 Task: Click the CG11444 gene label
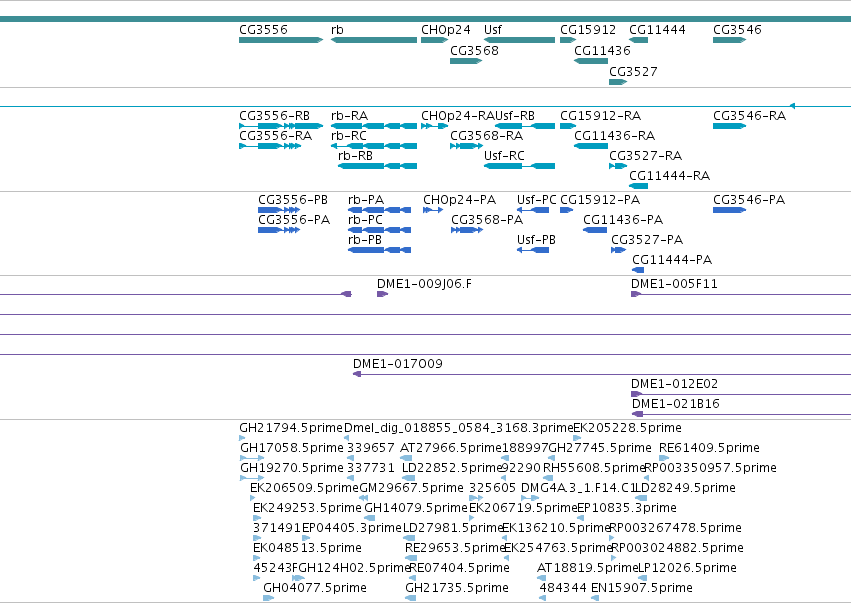[x=657, y=30]
